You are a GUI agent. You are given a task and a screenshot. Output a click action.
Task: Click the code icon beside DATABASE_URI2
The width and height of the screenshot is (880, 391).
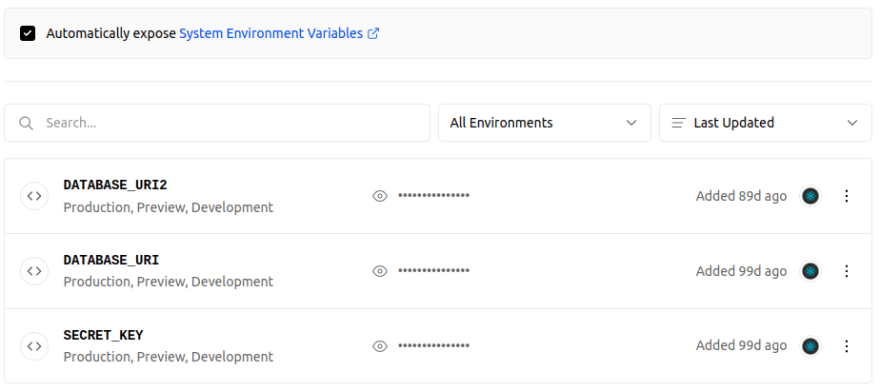pyautogui.click(x=34, y=196)
